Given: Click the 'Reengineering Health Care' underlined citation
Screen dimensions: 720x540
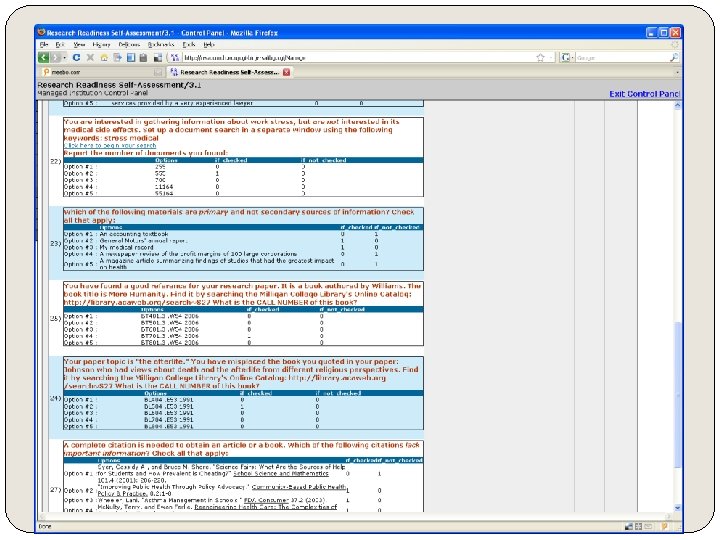Looking at the screenshot, I should pos(265,507).
